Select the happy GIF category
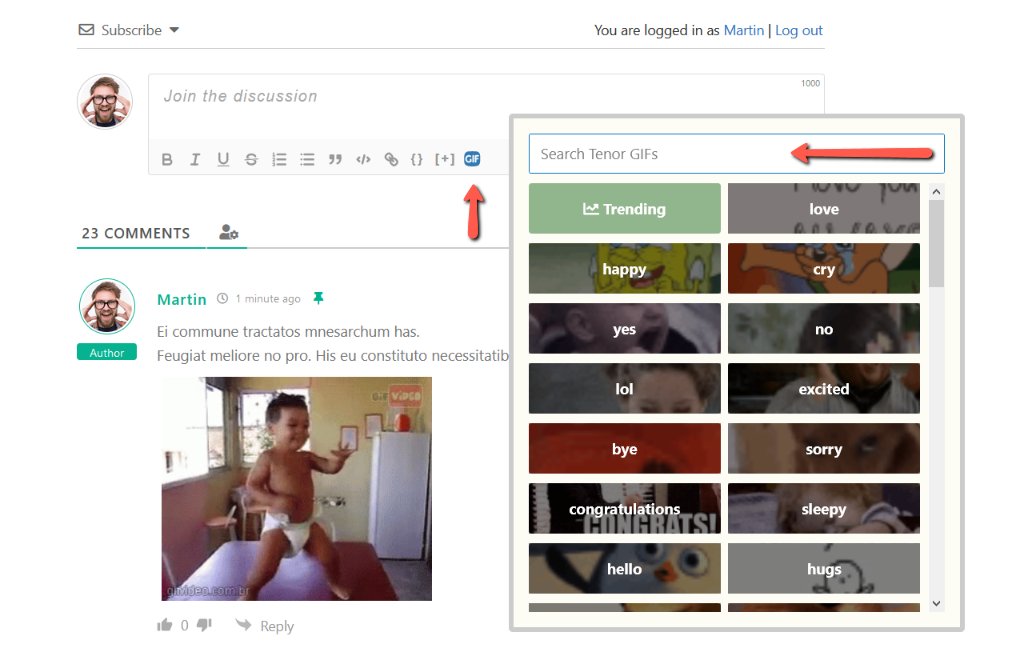The width and height of the screenshot is (1034, 652). pos(624,268)
